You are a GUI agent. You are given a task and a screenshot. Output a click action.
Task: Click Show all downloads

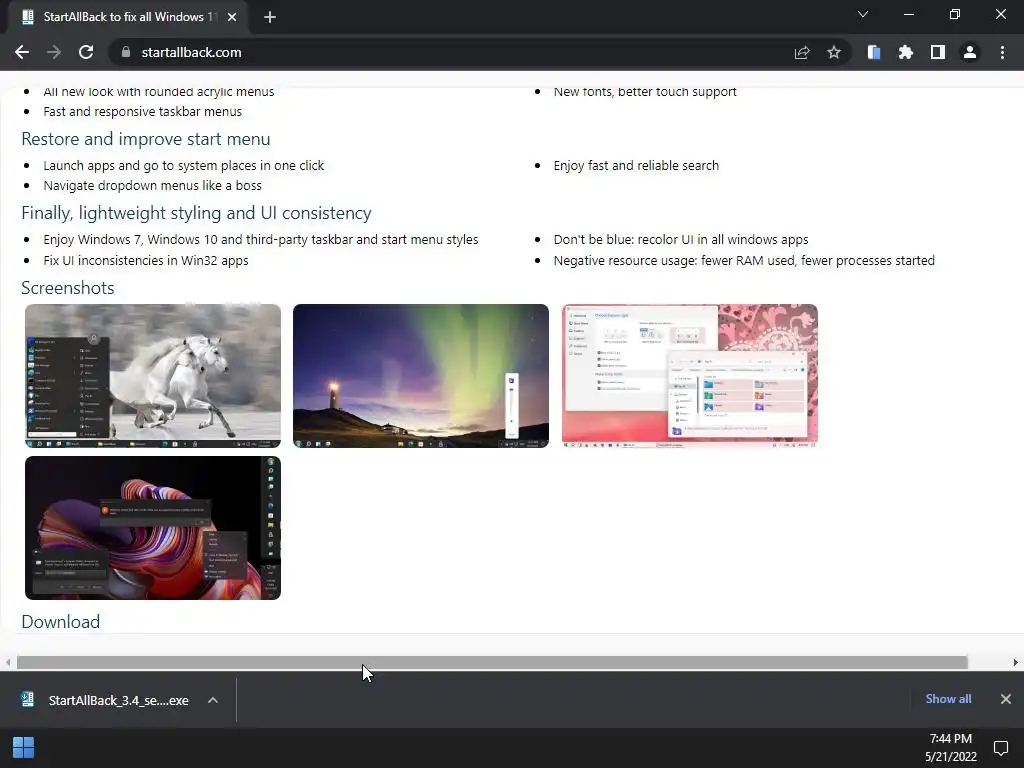click(948, 699)
